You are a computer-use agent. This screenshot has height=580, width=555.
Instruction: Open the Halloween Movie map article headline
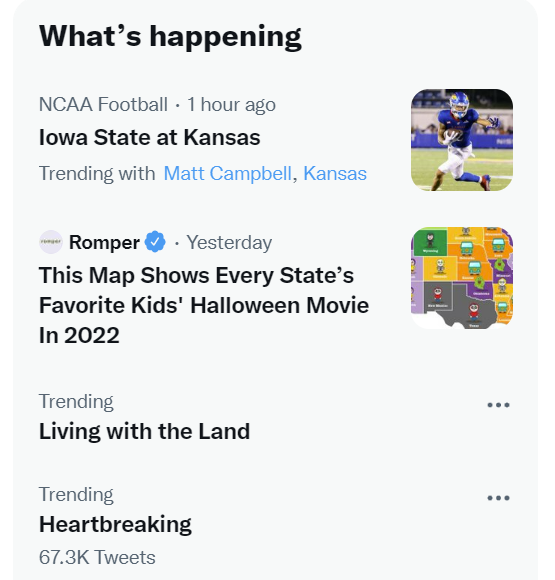click(x=204, y=305)
